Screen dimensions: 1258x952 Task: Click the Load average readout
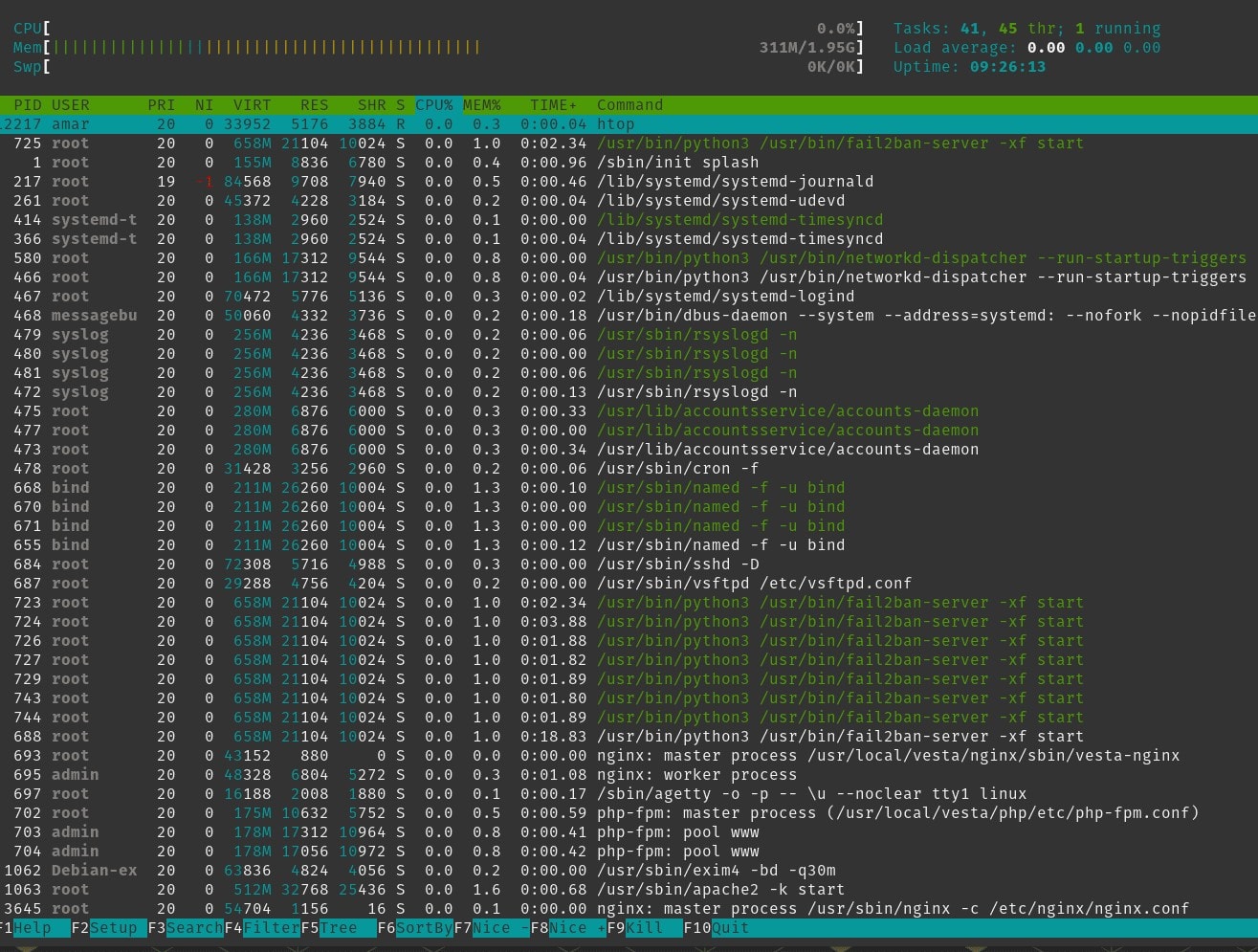click(x=1026, y=48)
